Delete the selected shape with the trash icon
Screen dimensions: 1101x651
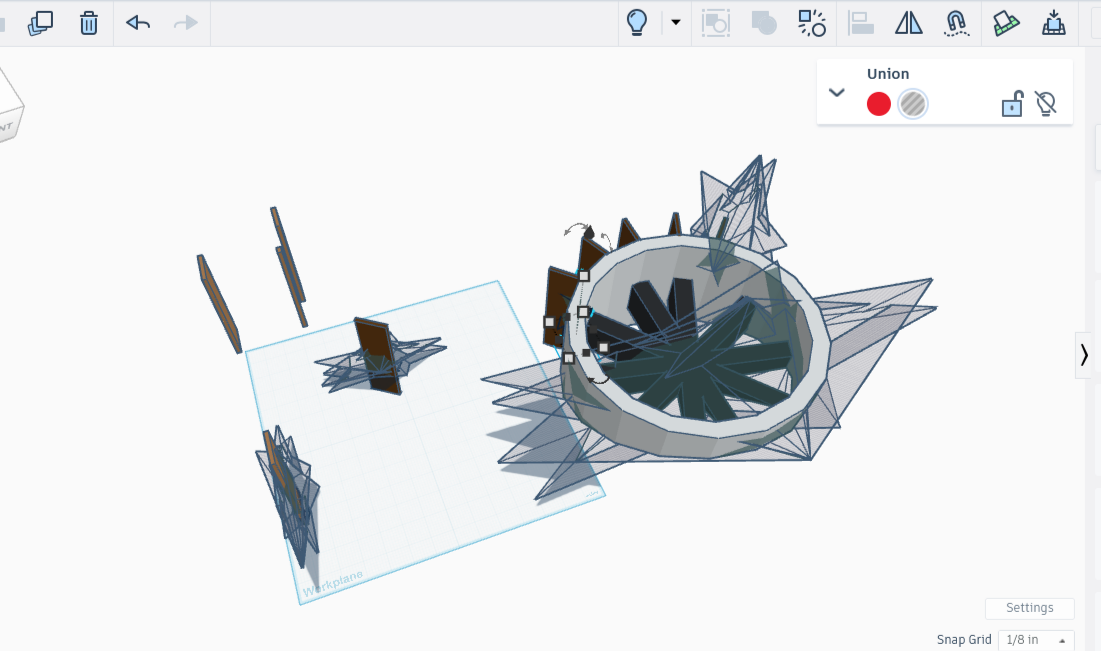(88, 23)
